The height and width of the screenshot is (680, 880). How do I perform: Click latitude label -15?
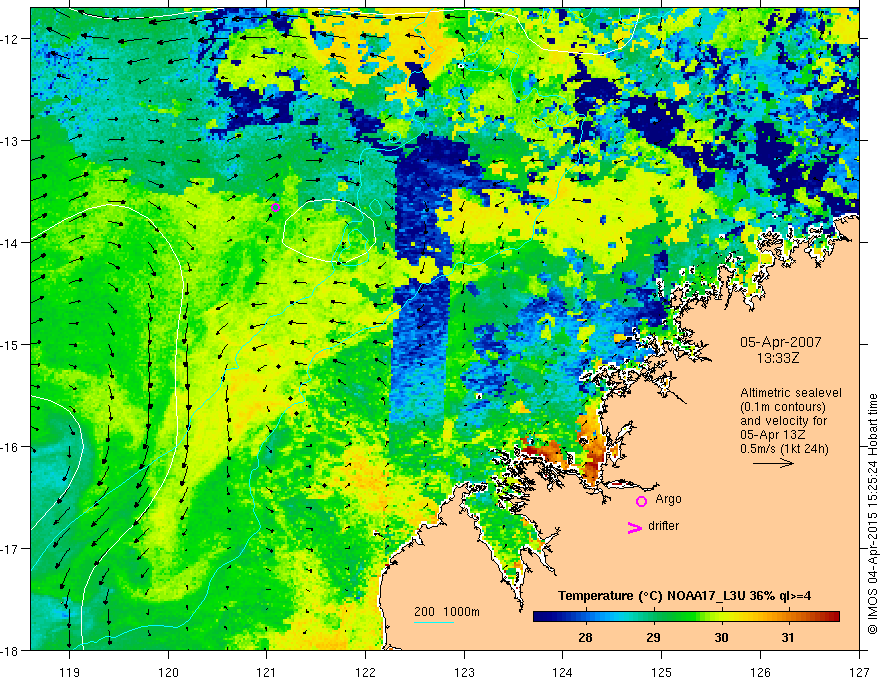[x=12, y=344]
